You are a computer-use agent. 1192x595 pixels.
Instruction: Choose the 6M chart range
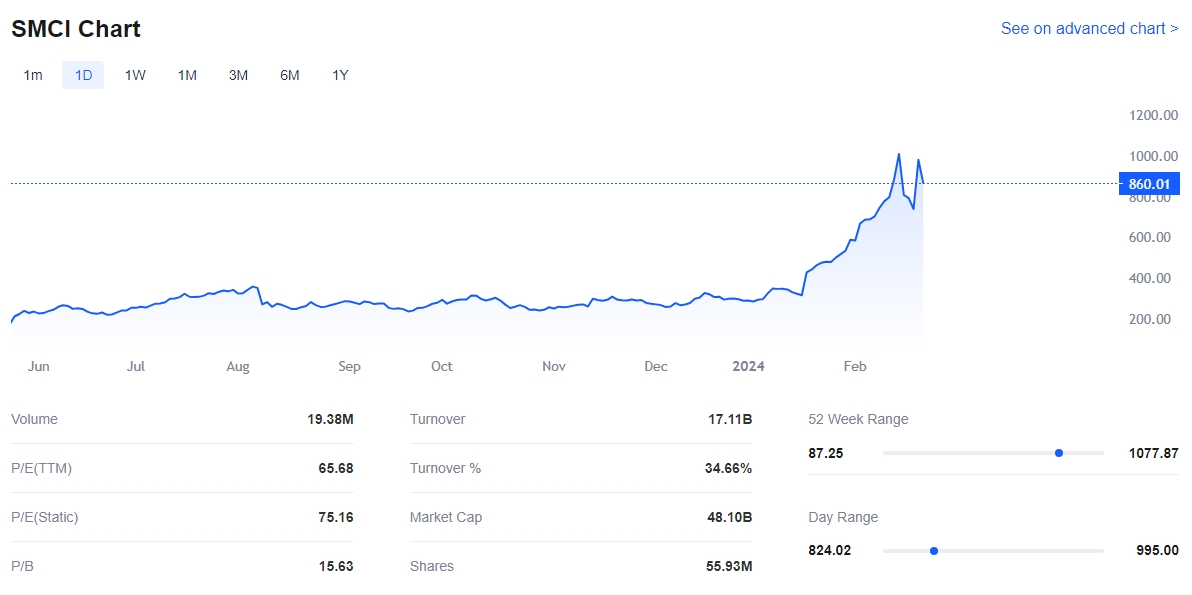[x=289, y=75]
